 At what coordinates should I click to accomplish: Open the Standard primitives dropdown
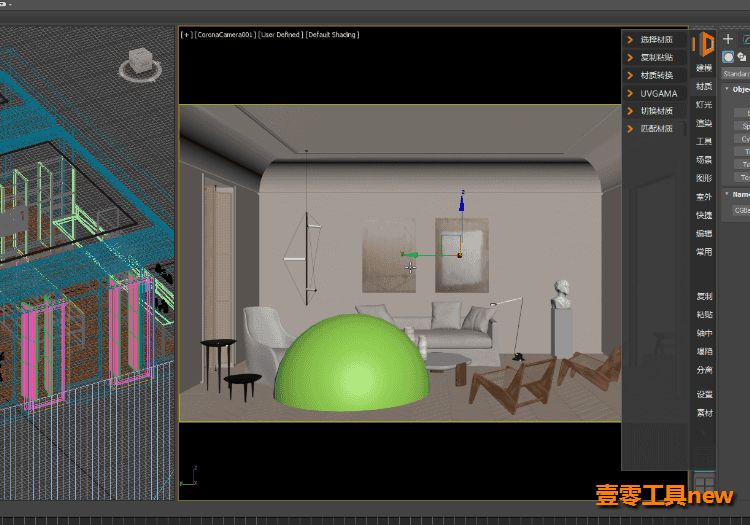tap(736, 74)
